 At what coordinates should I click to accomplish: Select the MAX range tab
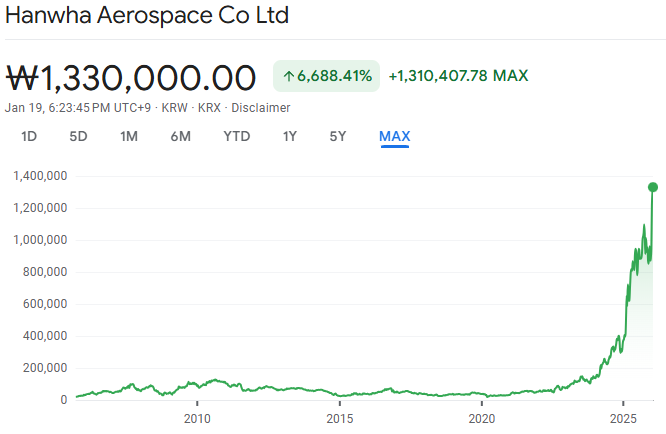394,136
